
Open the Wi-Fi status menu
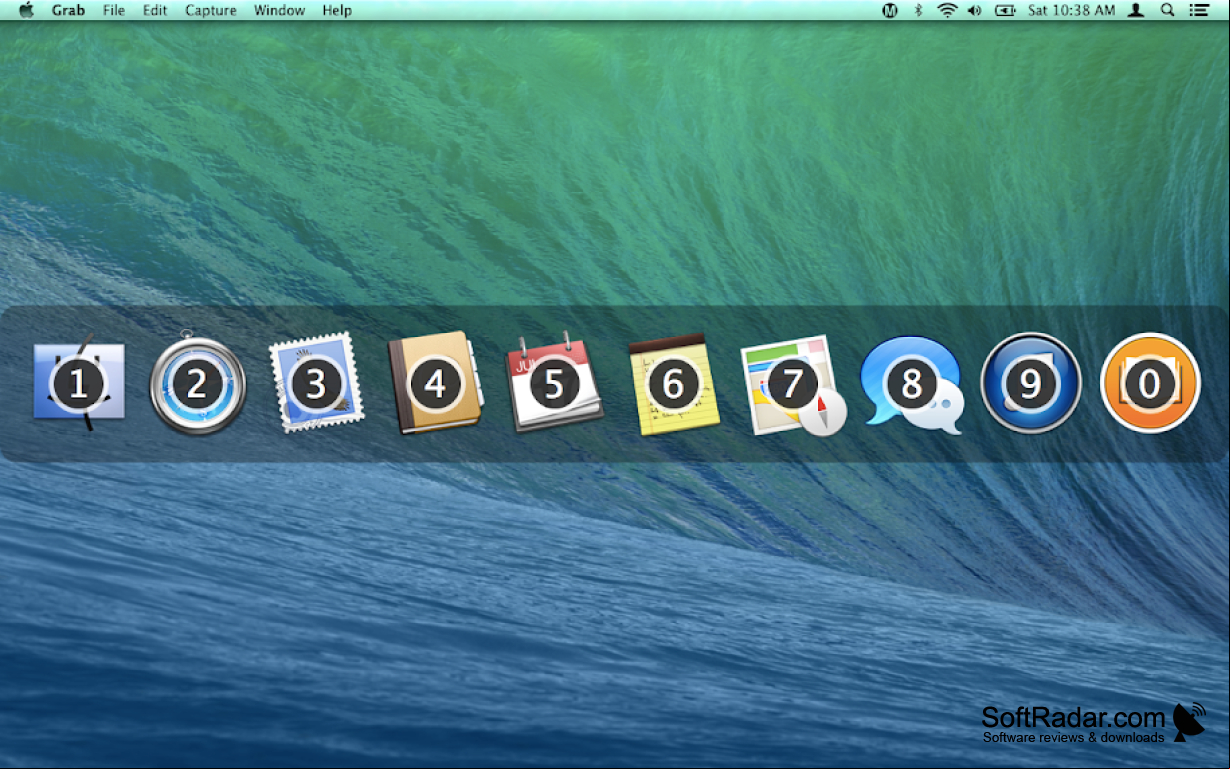[x=947, y=10]
